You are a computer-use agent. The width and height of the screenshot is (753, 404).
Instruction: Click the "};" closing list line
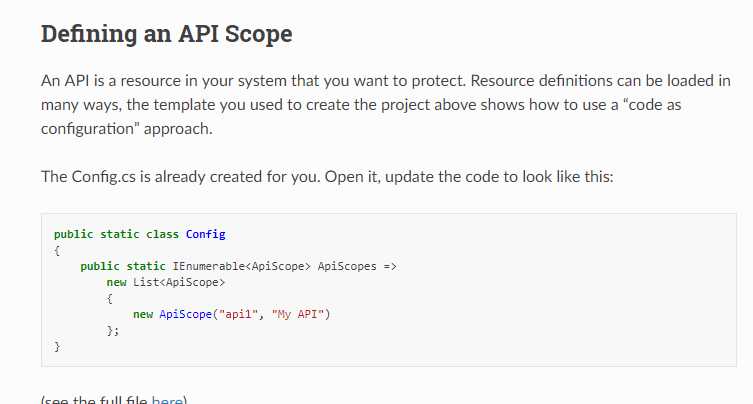[113, 330]
